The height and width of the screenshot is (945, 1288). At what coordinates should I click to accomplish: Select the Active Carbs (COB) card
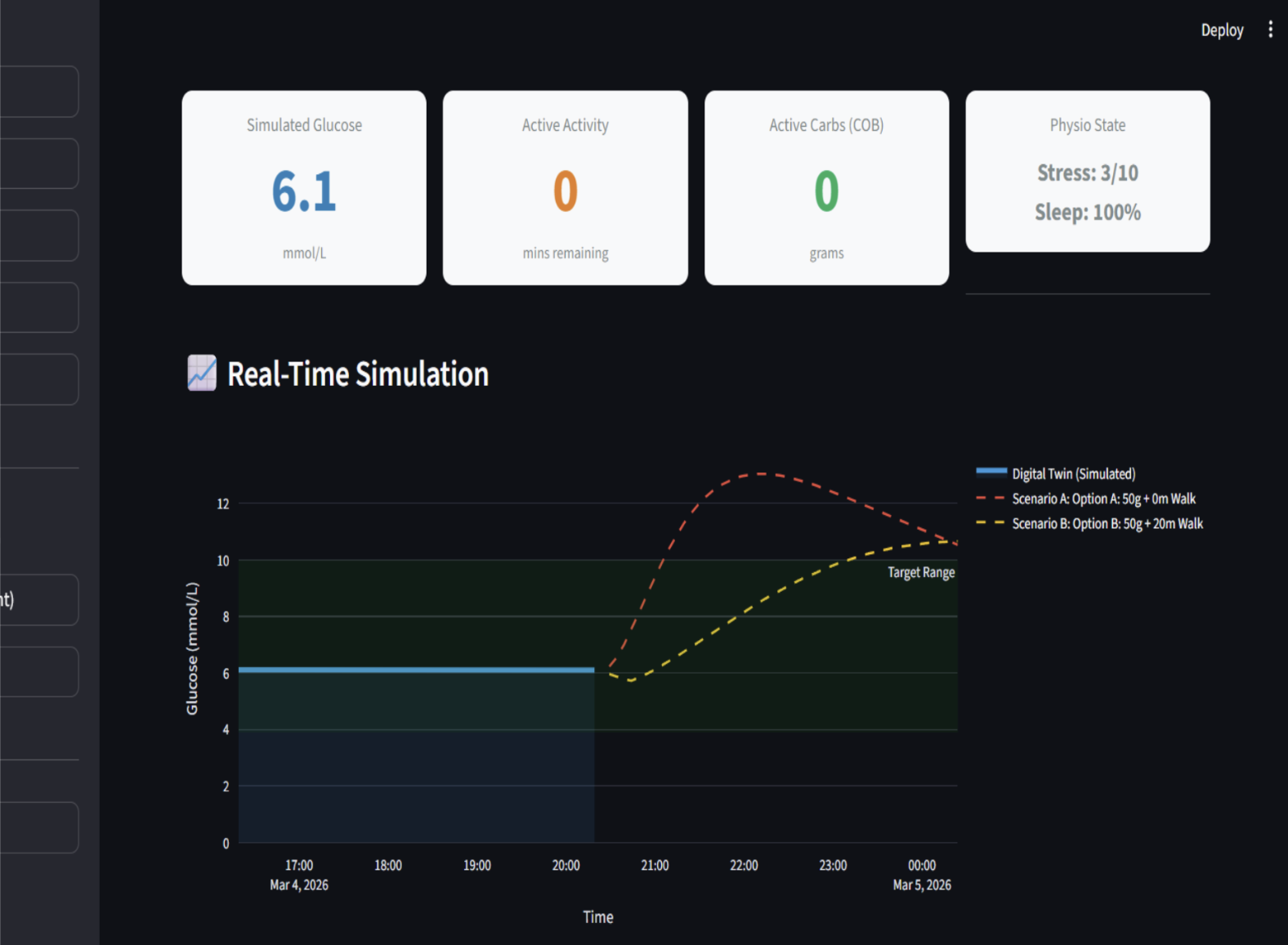[x=826, y=188]
